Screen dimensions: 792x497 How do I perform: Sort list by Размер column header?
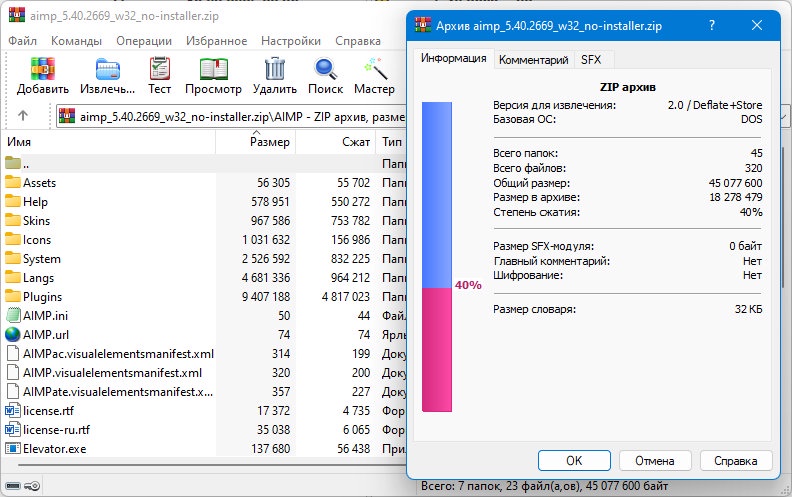coord(256,142)
